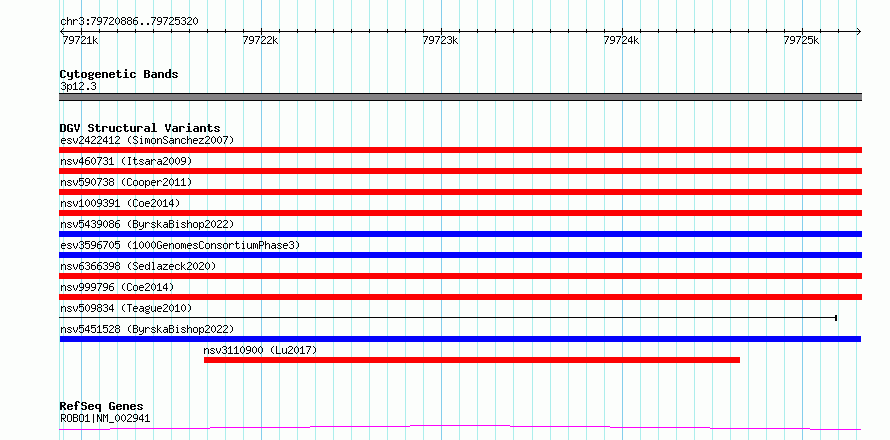Open the esv3596705 (1000GenomesConsortiumPhase3) label
This screenshot has width=890, height=440.
point(180,245)
